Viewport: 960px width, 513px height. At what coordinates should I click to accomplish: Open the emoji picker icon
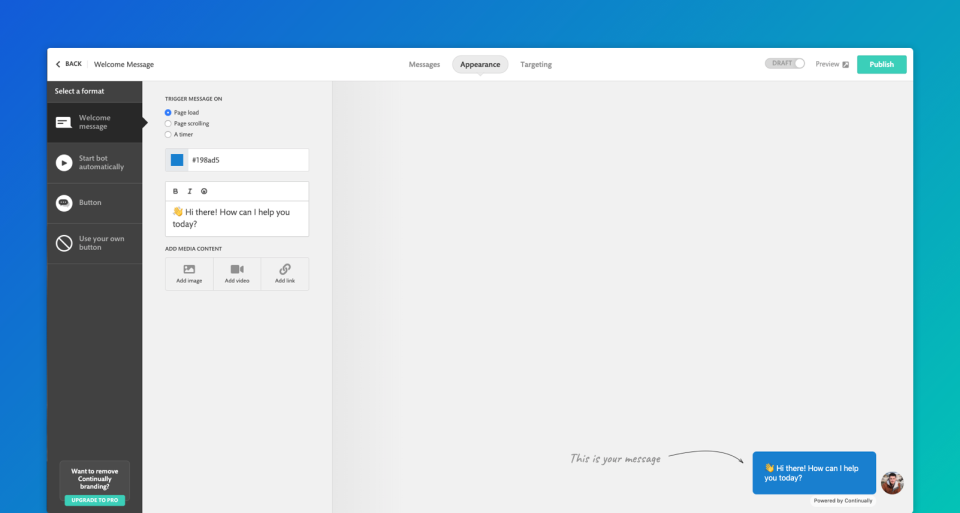pyautogui.click(x=204, y=192)
